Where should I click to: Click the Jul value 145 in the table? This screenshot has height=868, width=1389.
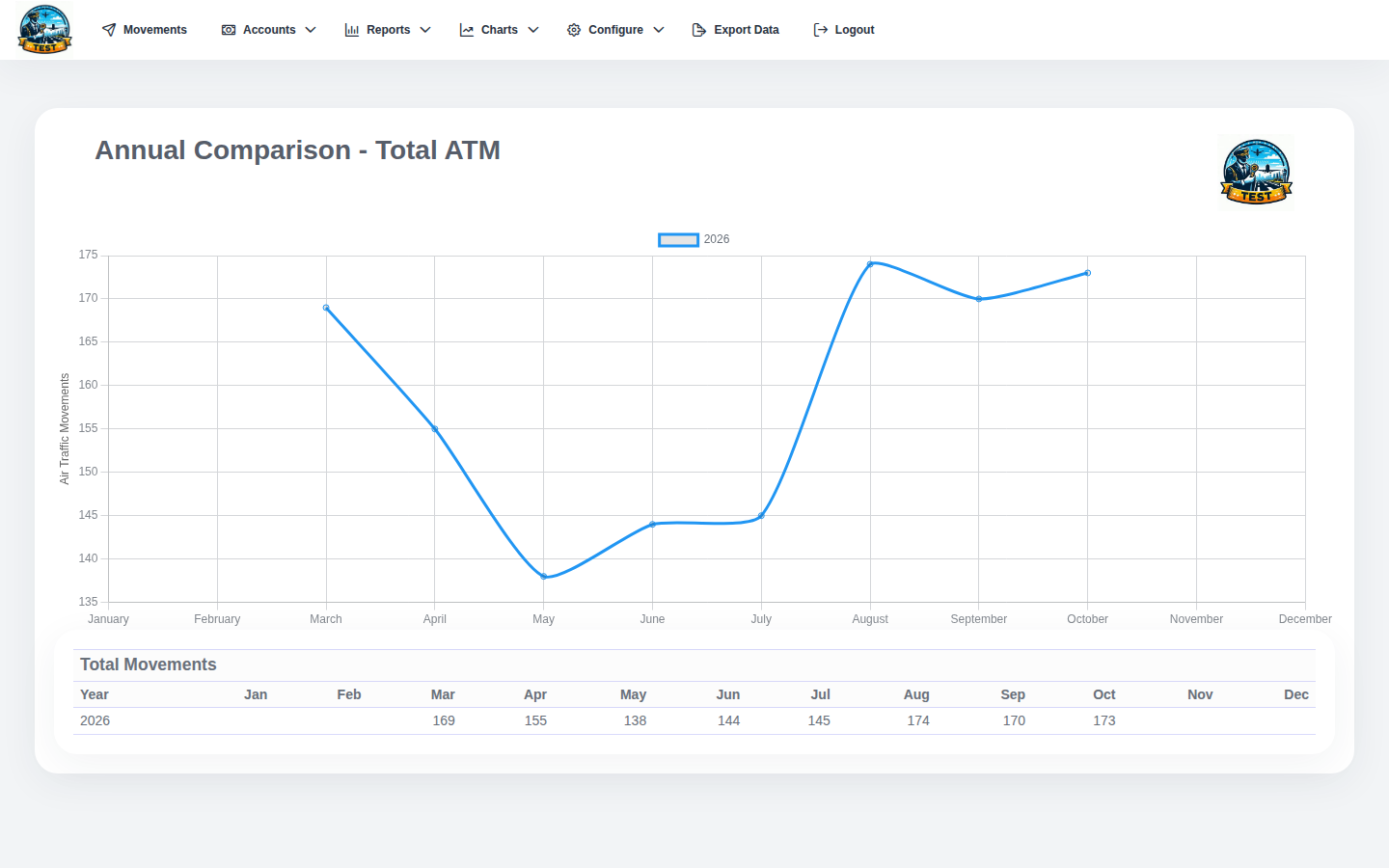819,720
